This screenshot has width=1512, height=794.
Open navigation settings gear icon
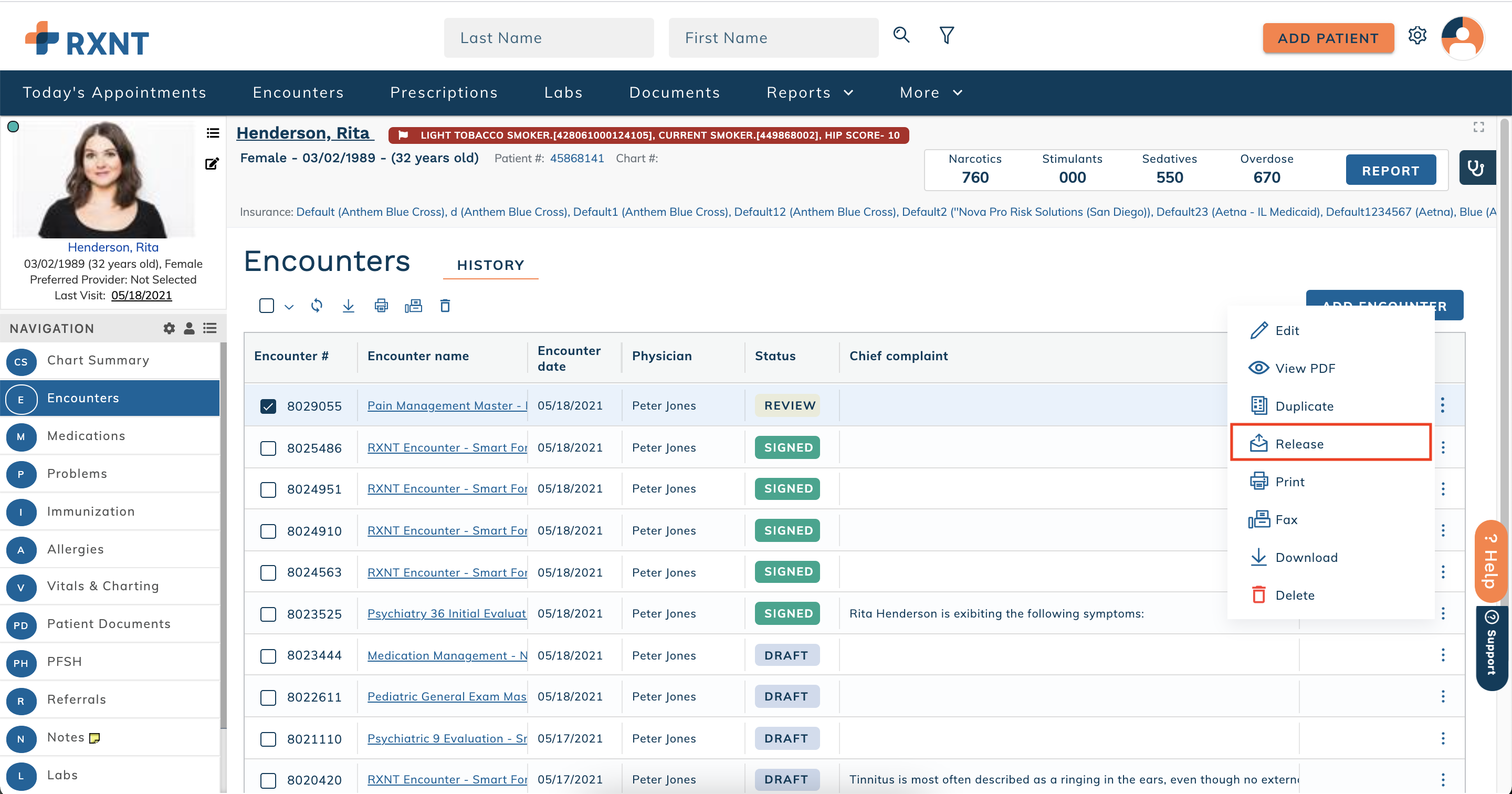point(169,328)
